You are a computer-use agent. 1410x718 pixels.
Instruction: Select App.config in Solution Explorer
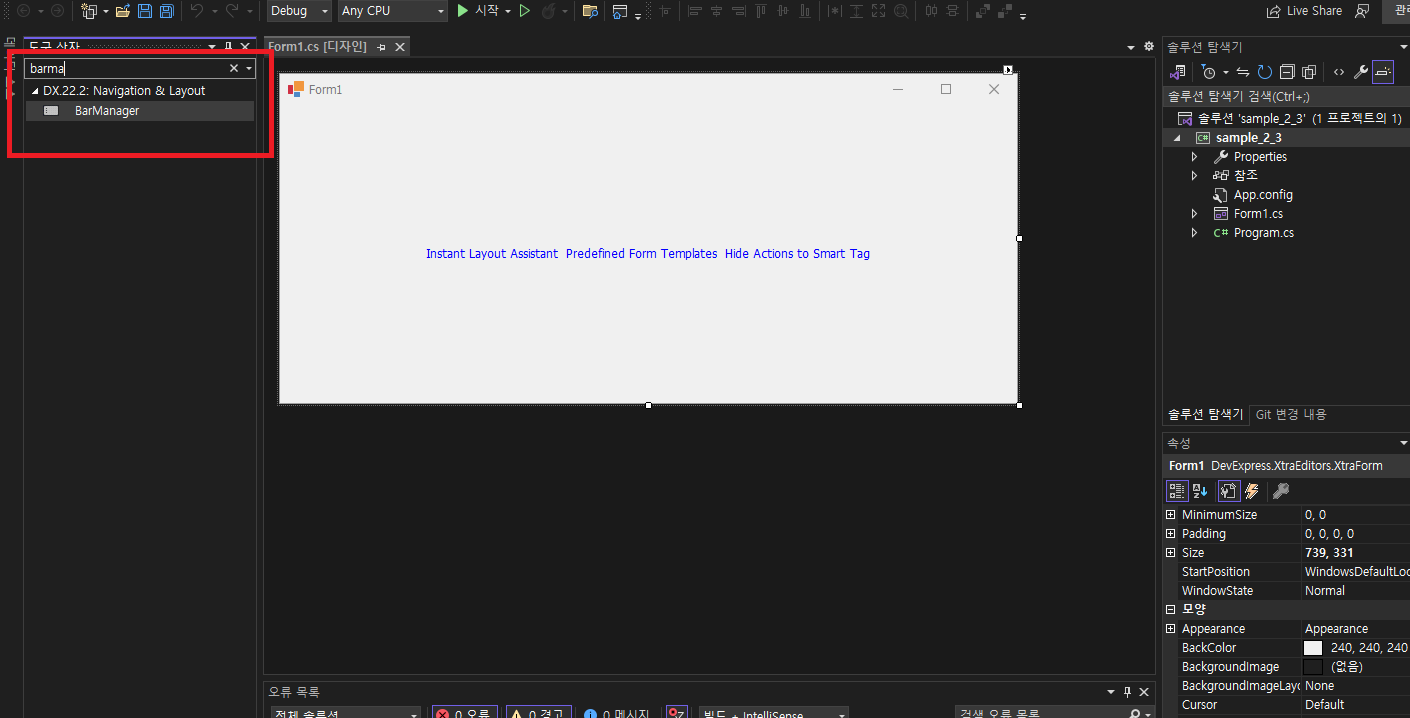[x=1263, y=195]
